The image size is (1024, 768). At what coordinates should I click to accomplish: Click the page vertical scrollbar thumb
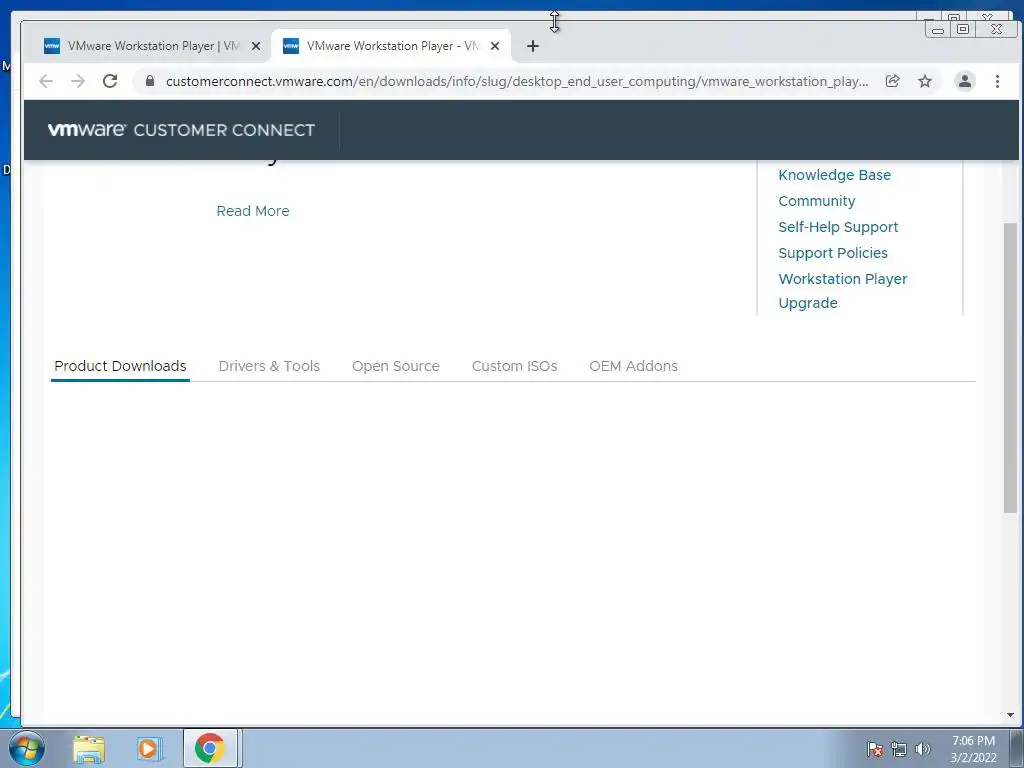[x=1010, y=367]
